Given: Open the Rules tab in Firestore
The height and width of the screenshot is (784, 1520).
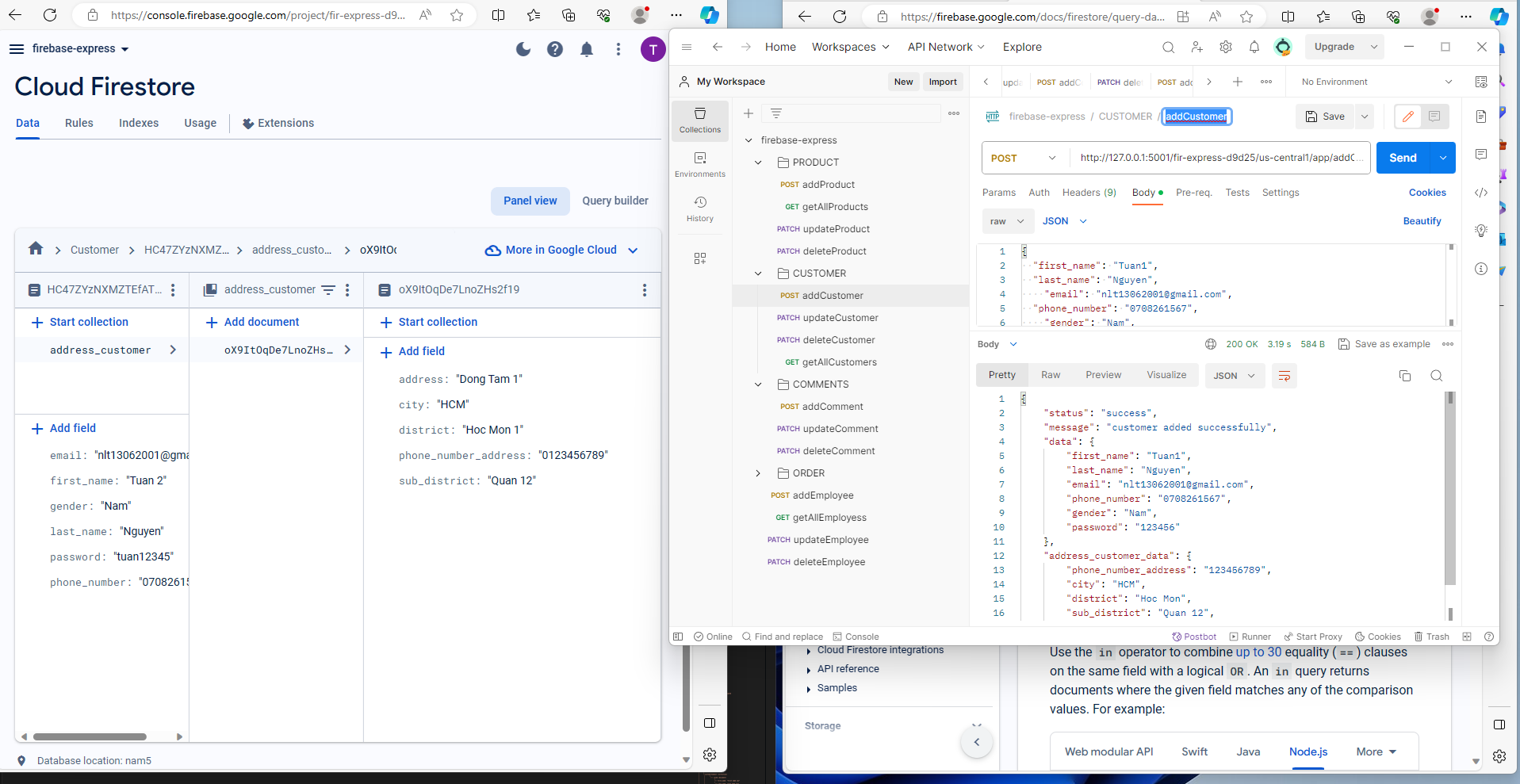Looking at the screenshot, I should click(79, 123).
